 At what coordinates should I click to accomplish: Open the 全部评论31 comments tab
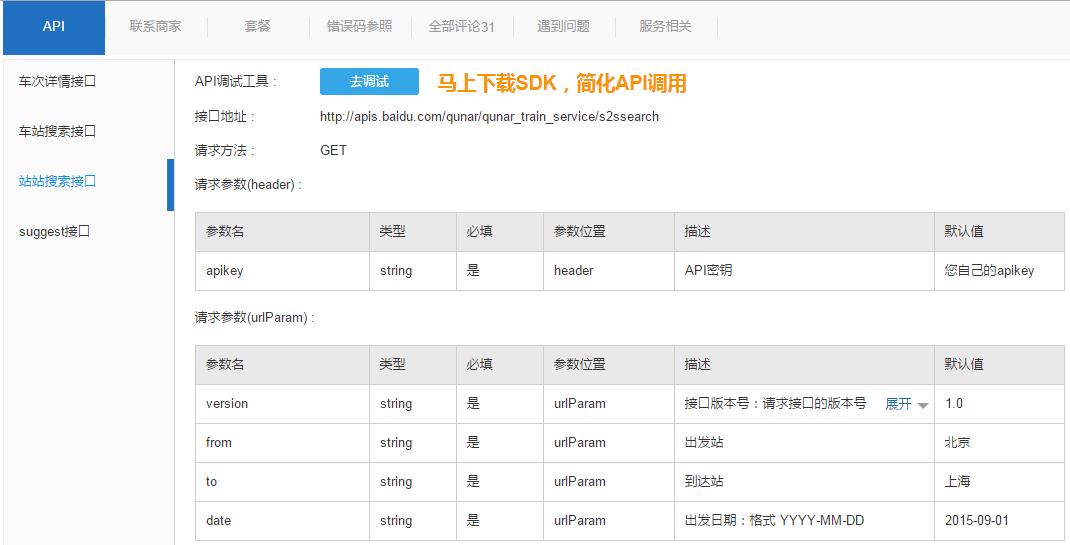click(x=461, y=27)
